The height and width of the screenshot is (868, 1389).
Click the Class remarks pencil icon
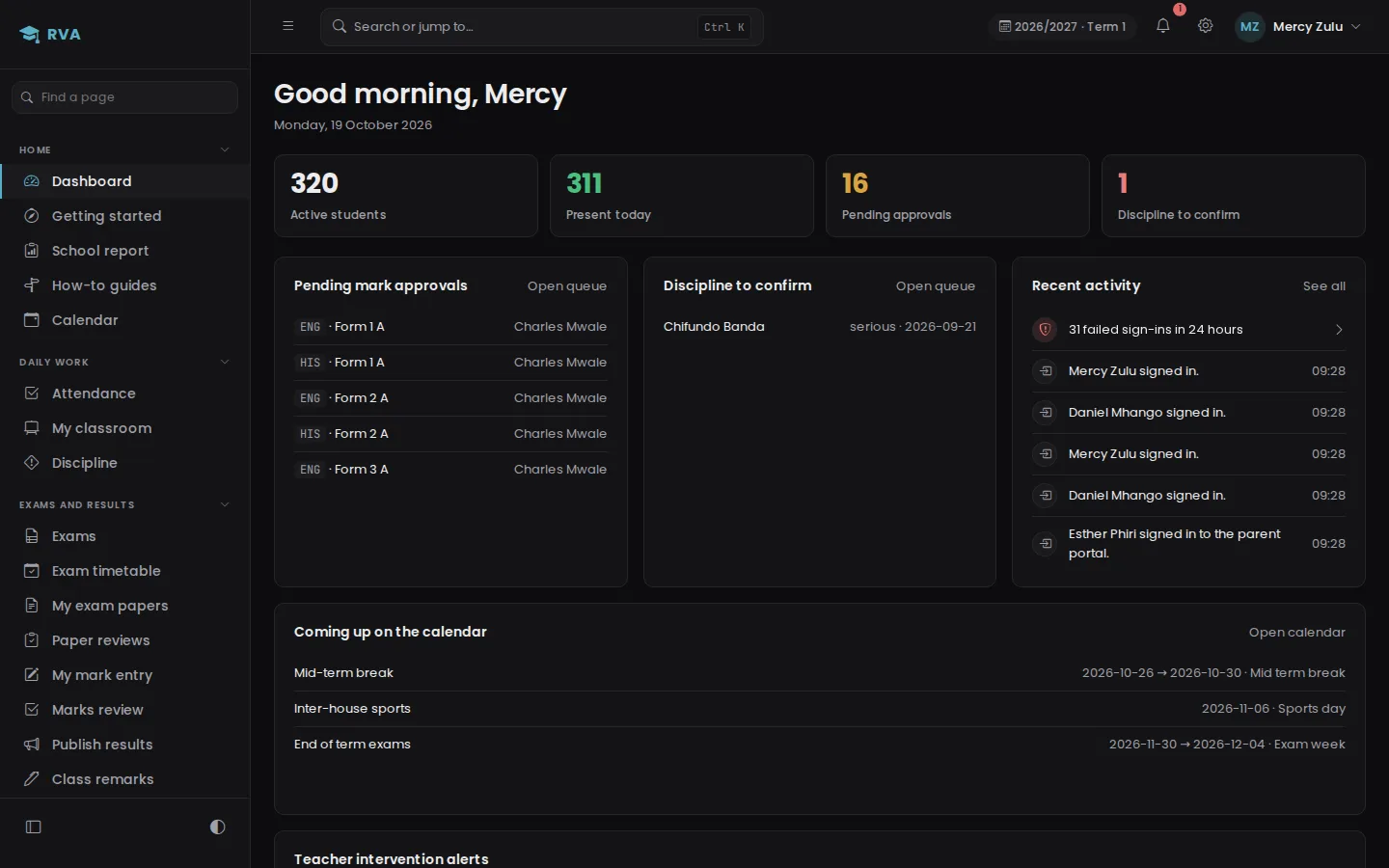tap(32, 779)
